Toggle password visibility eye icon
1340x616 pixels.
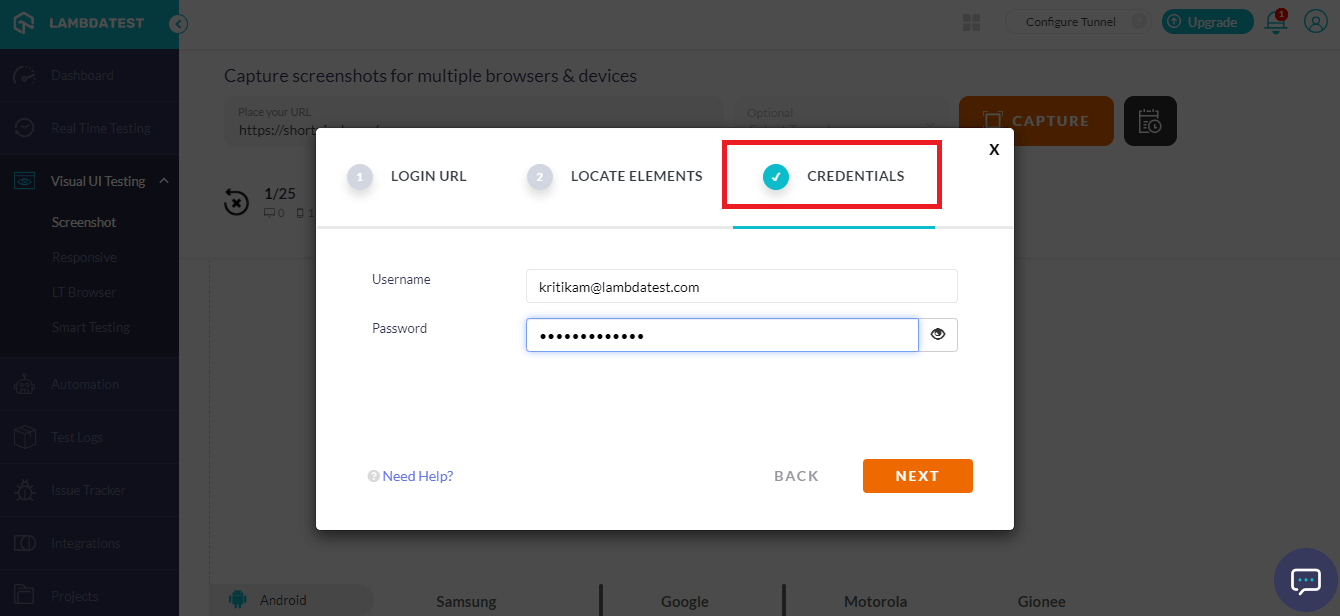click(938, 335)
